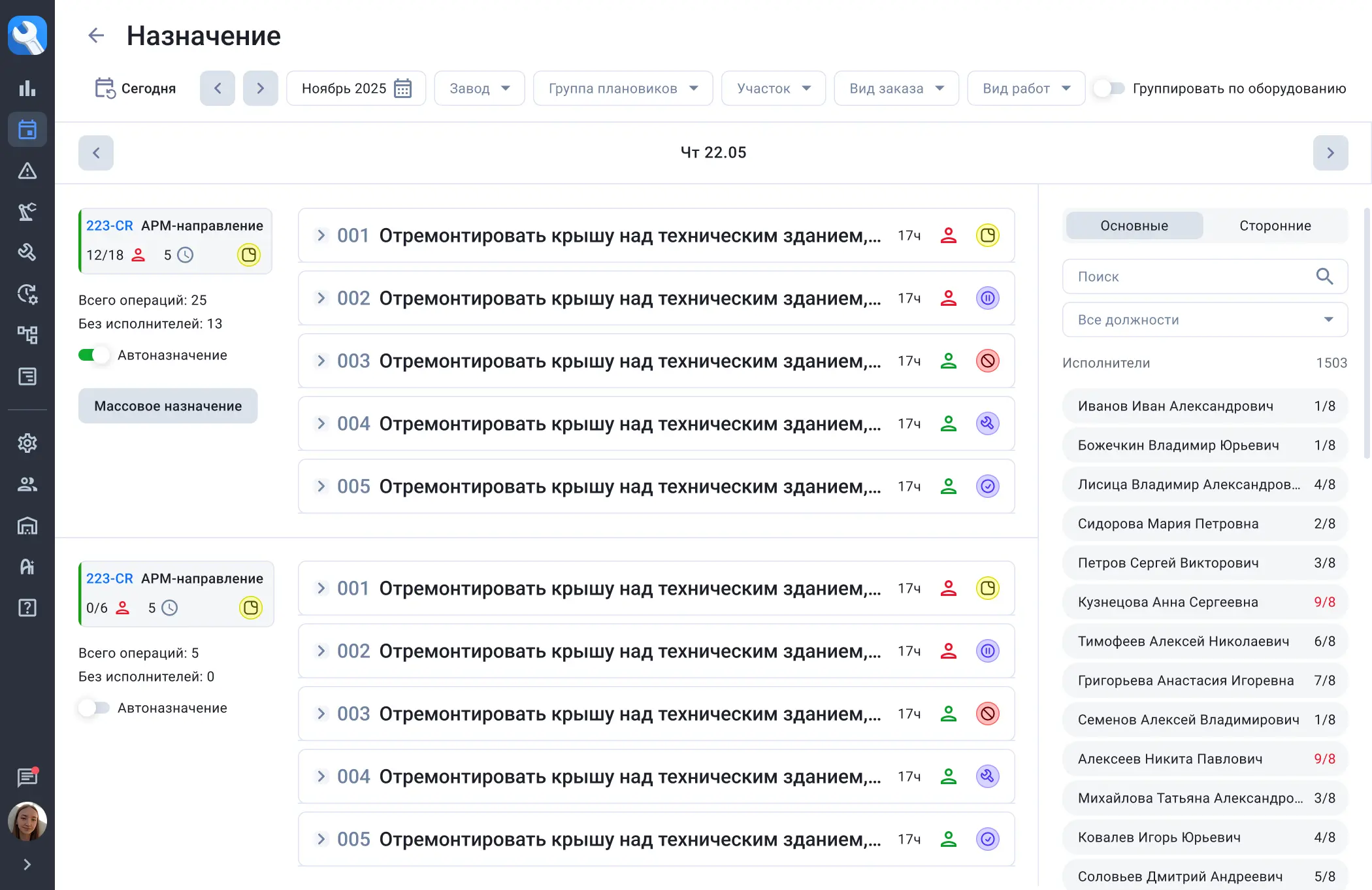Open the hierarchy tree sidebar icon
This screenshot has height=890, width=1372.
(x=27, y=335)
